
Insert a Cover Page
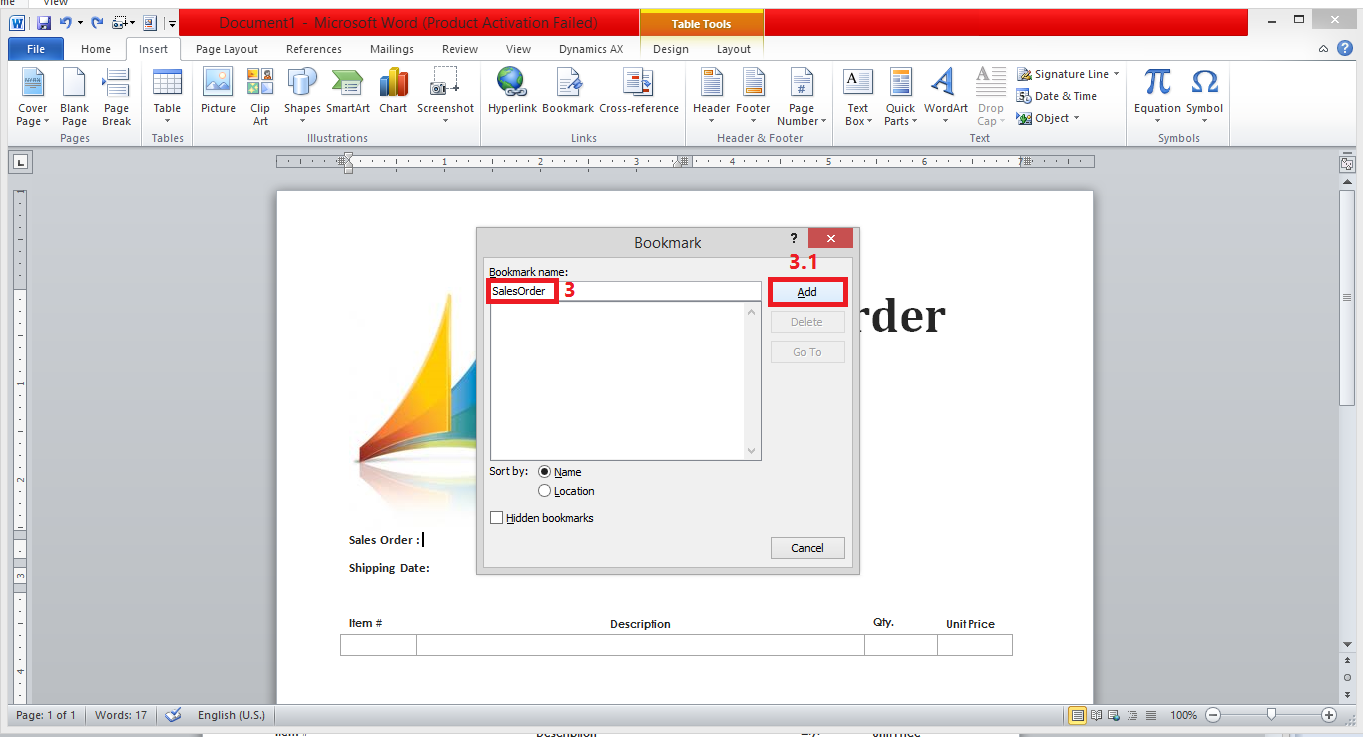pos(32,97)
